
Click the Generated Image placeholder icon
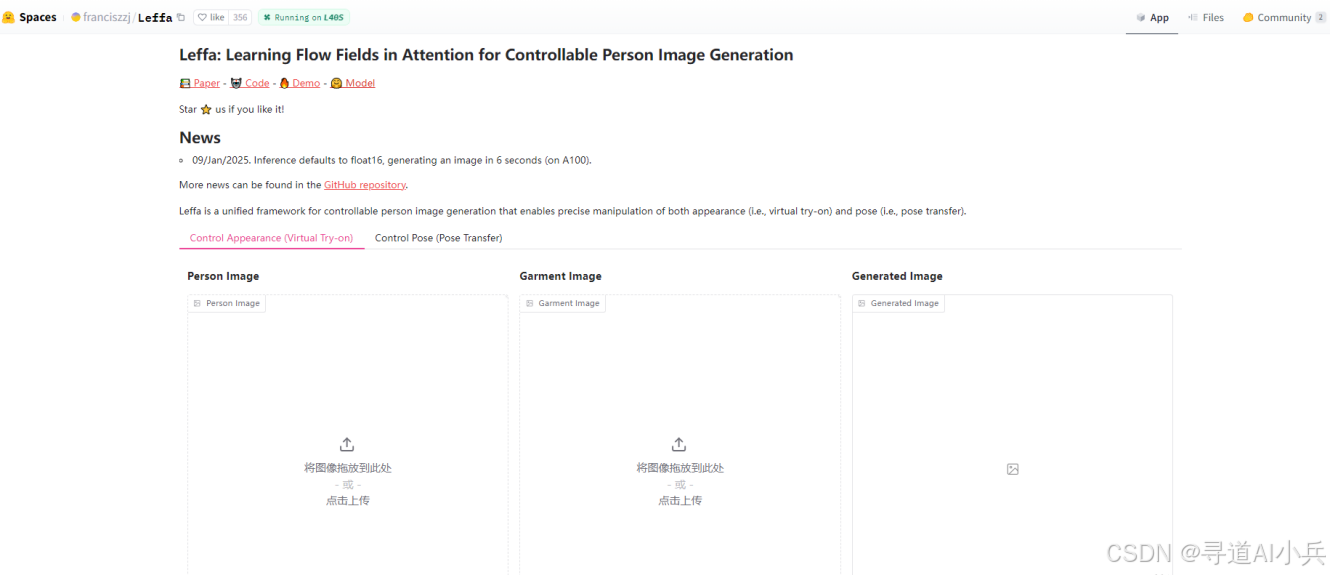point(1012,469)
